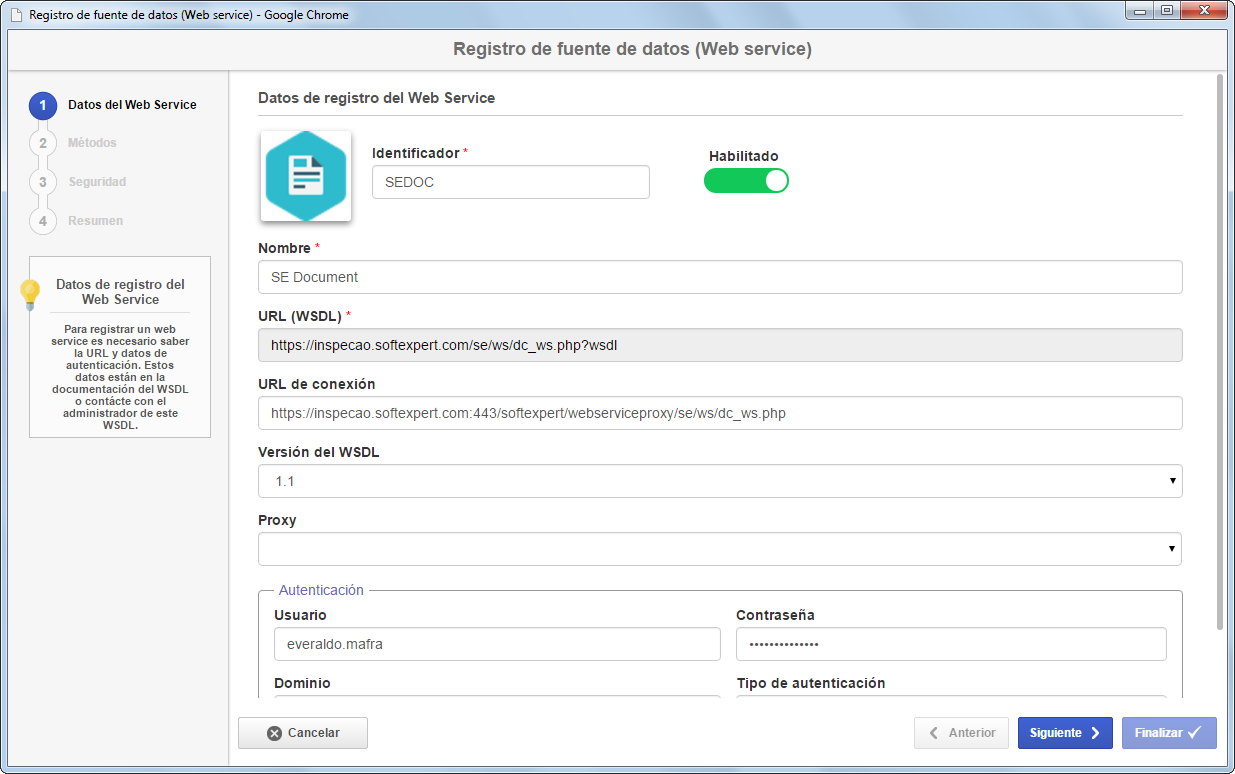Click the URL (WSDL) field
Viewport: 1235px width, 774px height.
(x=720, y=345)
